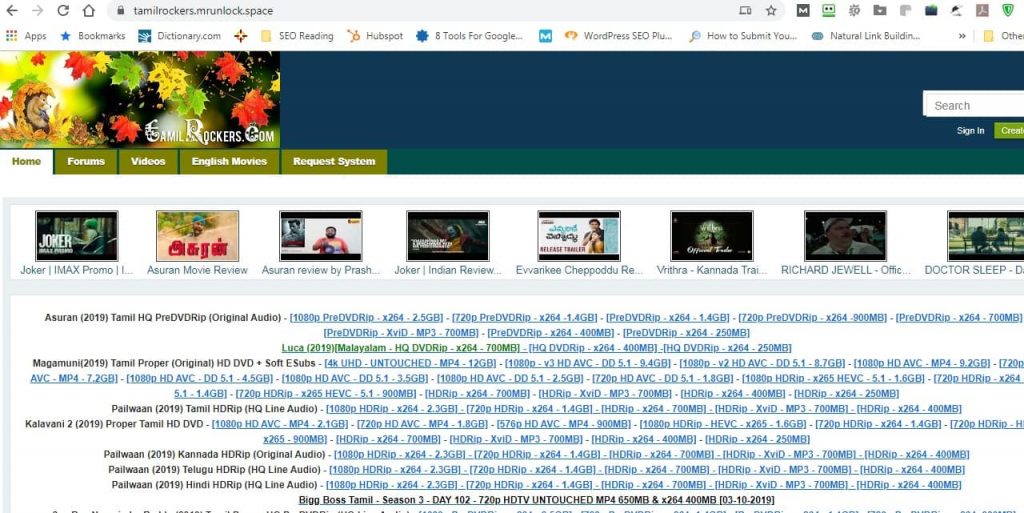Open the black bird extension icon
The height and width of the screenshot is (513, 1024).
(957, 10)
